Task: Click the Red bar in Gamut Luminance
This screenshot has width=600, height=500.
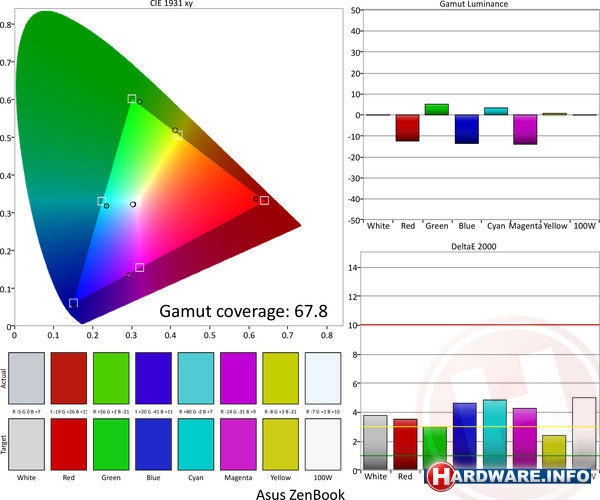Action: [408, 128]
